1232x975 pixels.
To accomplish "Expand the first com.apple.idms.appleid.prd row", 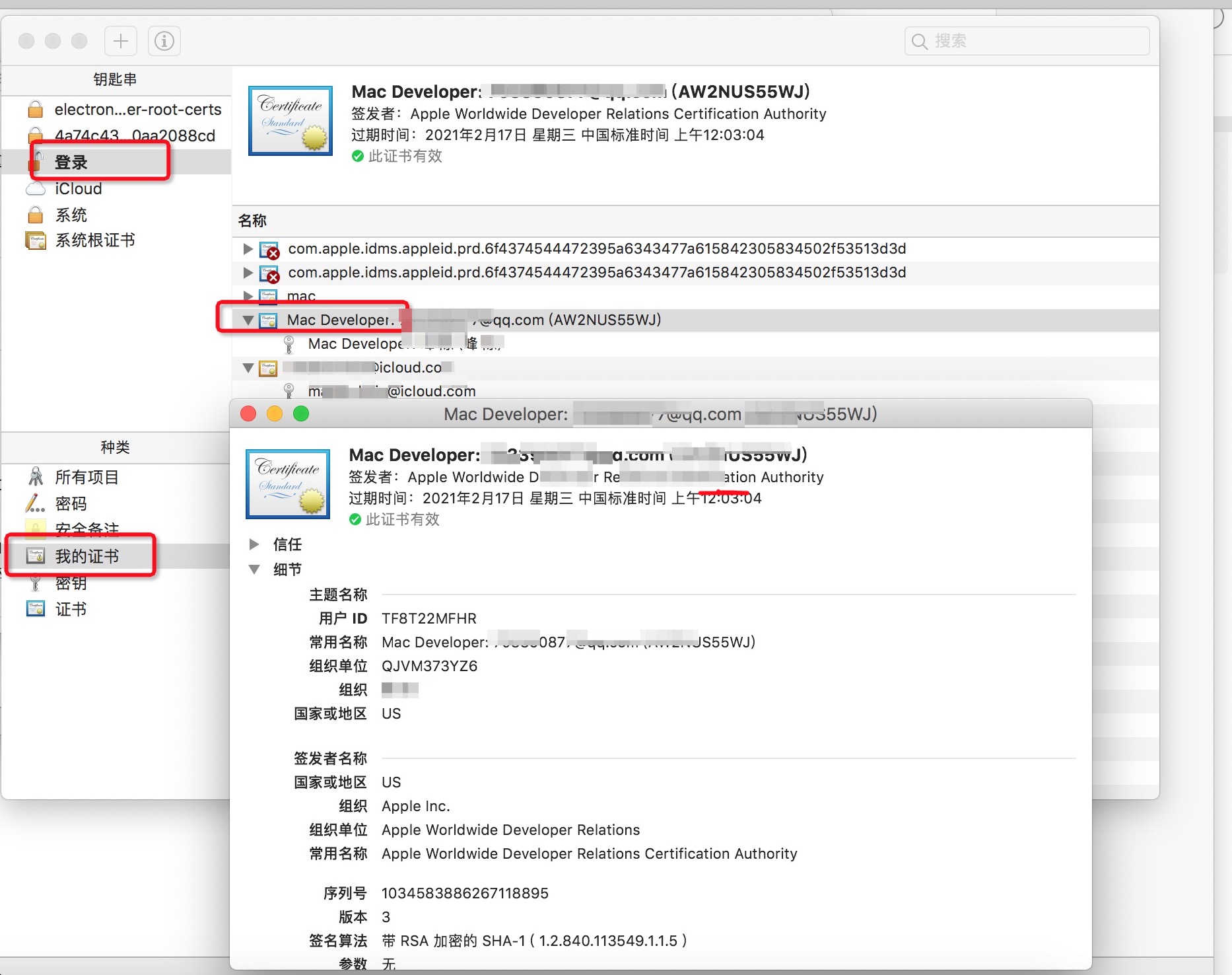I will [x=248, y=248].
